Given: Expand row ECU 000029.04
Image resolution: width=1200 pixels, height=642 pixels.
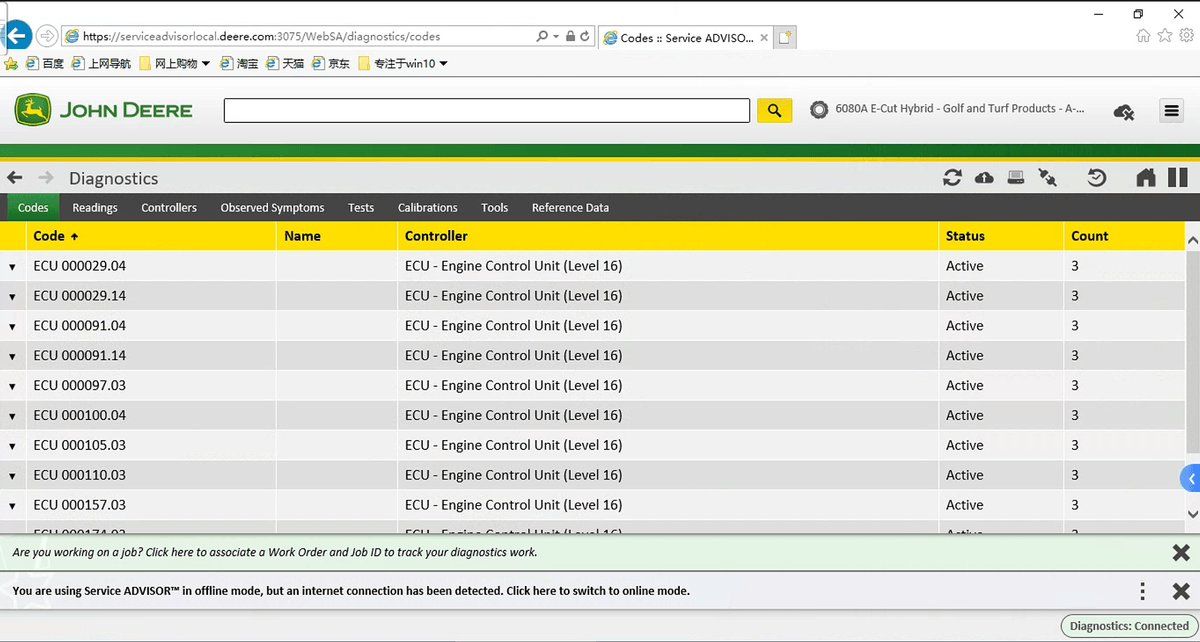Looking at the screenshot, I should (13, 267).
